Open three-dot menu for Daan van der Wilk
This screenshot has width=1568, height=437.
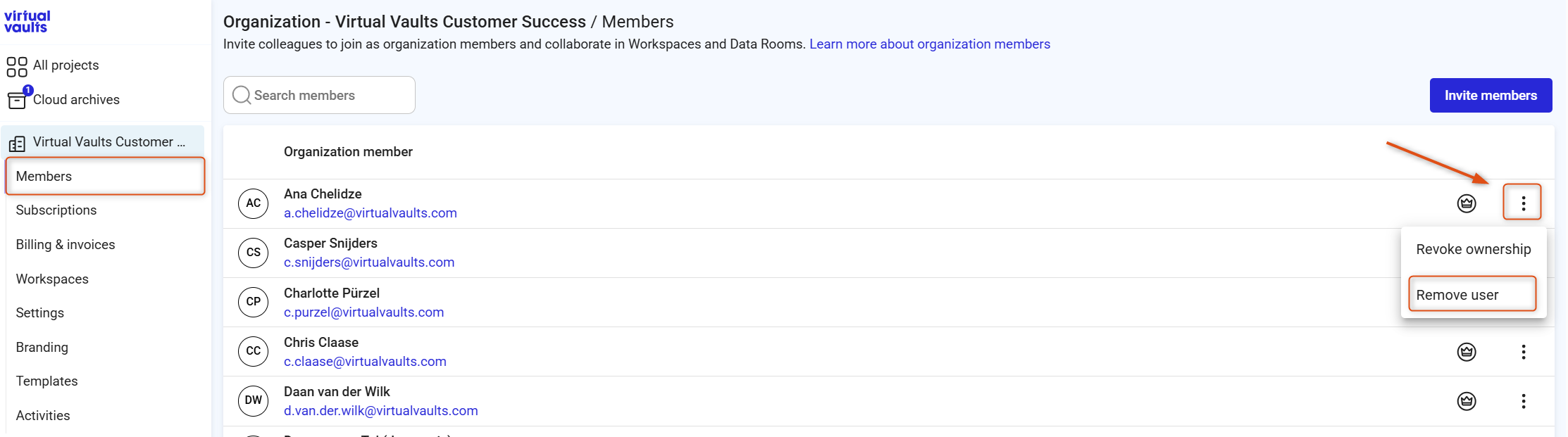point(1523,401)
